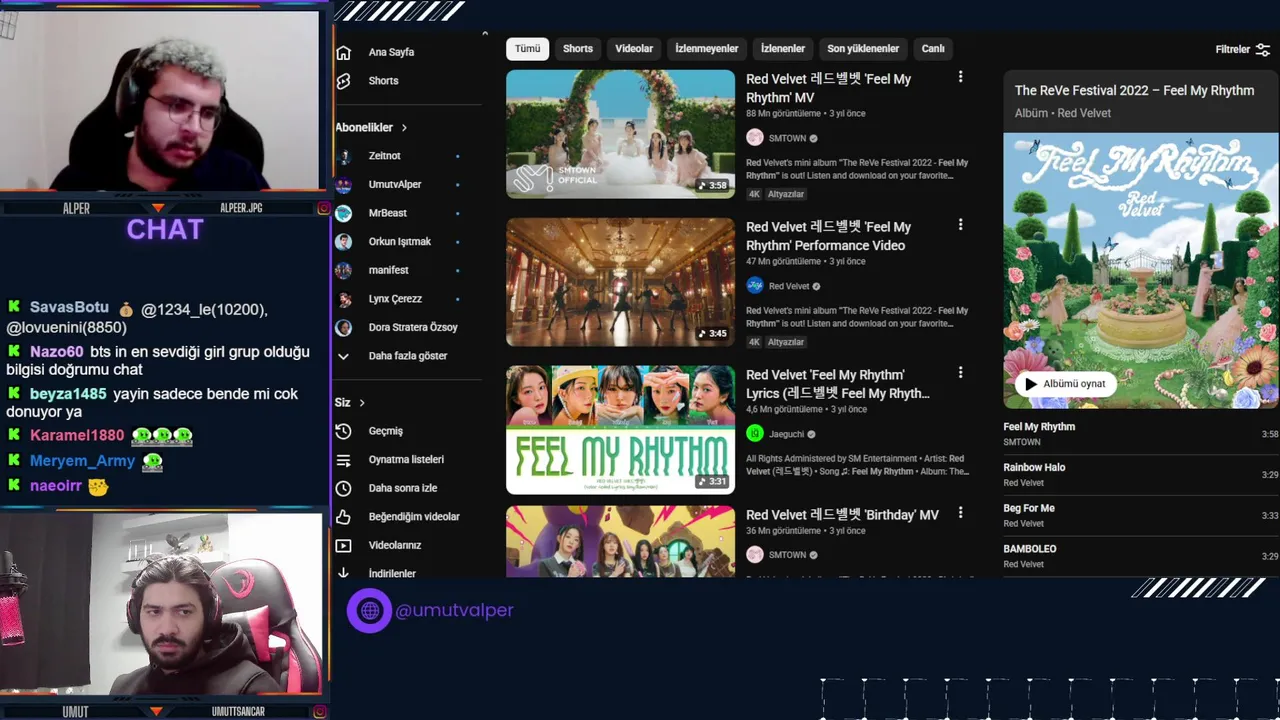Open options menu for Lyrics video
Screen dimensions: 1280x720
[x=960, y=373]
